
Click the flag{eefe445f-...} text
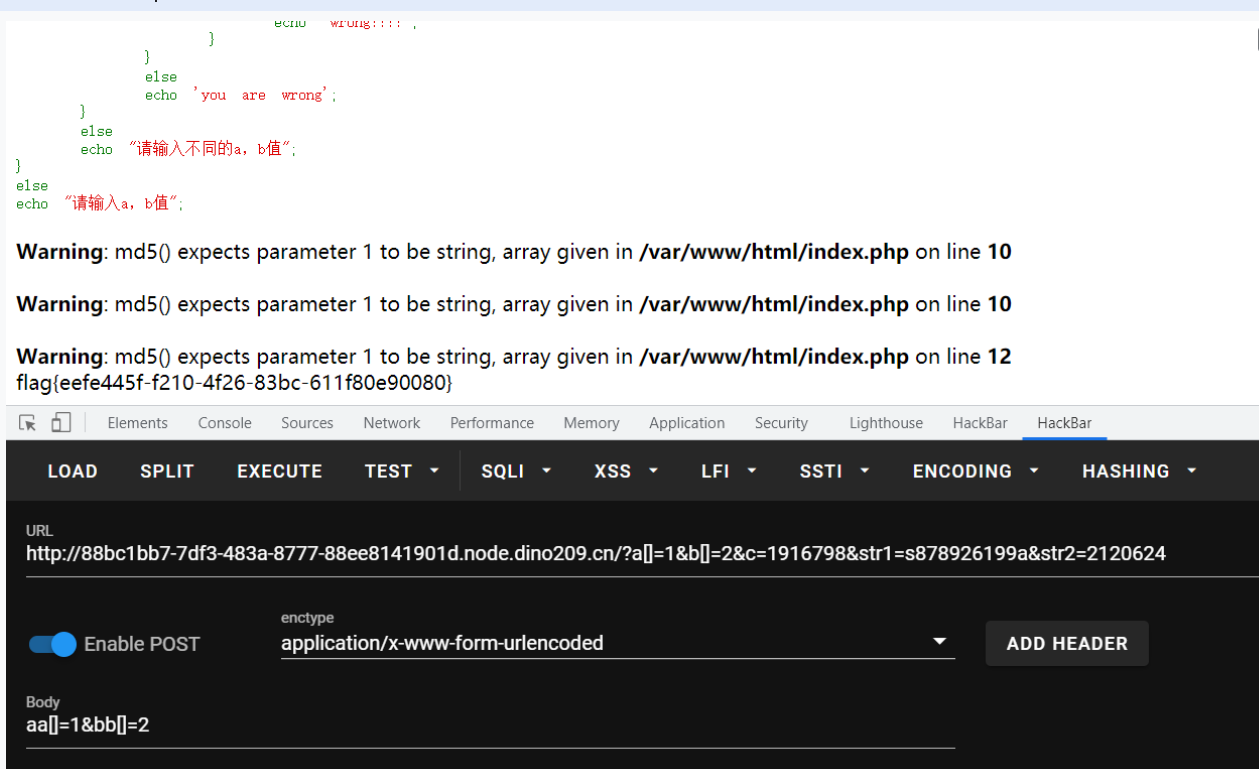tap(235, 383)
